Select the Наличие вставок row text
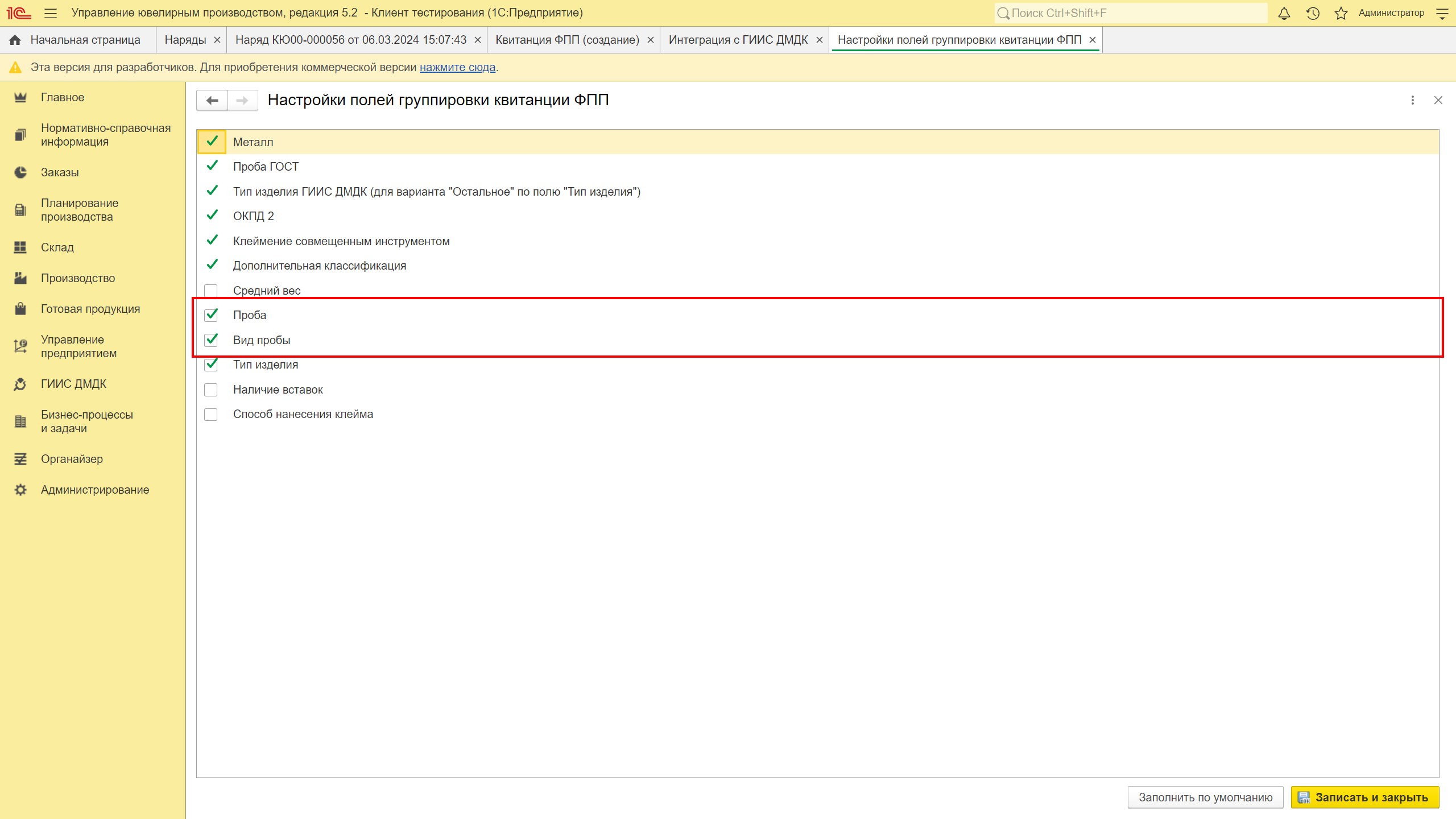The width and height of the screenshot is (1456, 819). (x=278, y=390)
